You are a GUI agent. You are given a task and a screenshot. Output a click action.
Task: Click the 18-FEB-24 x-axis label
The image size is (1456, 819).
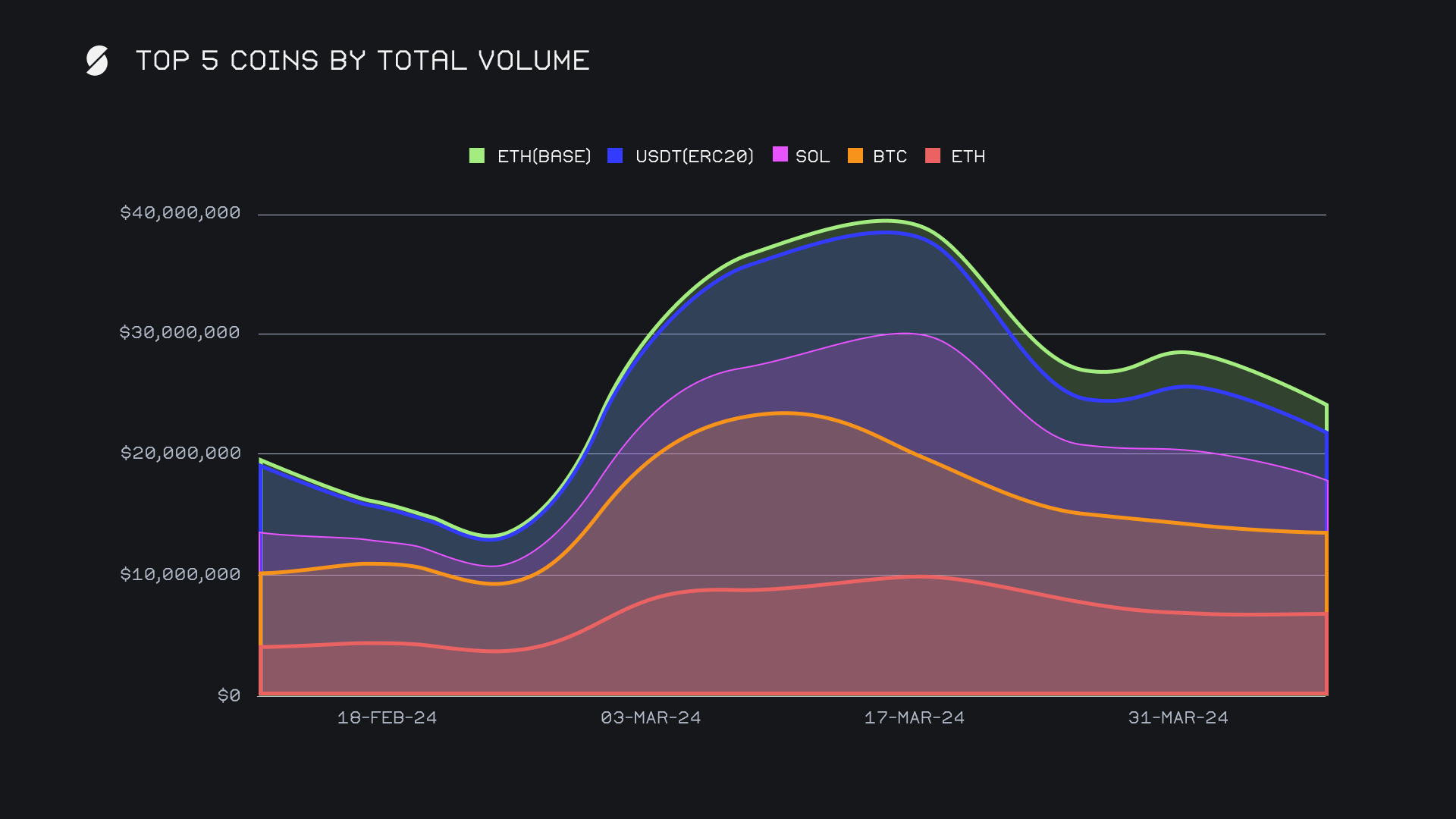pos(387,718)
